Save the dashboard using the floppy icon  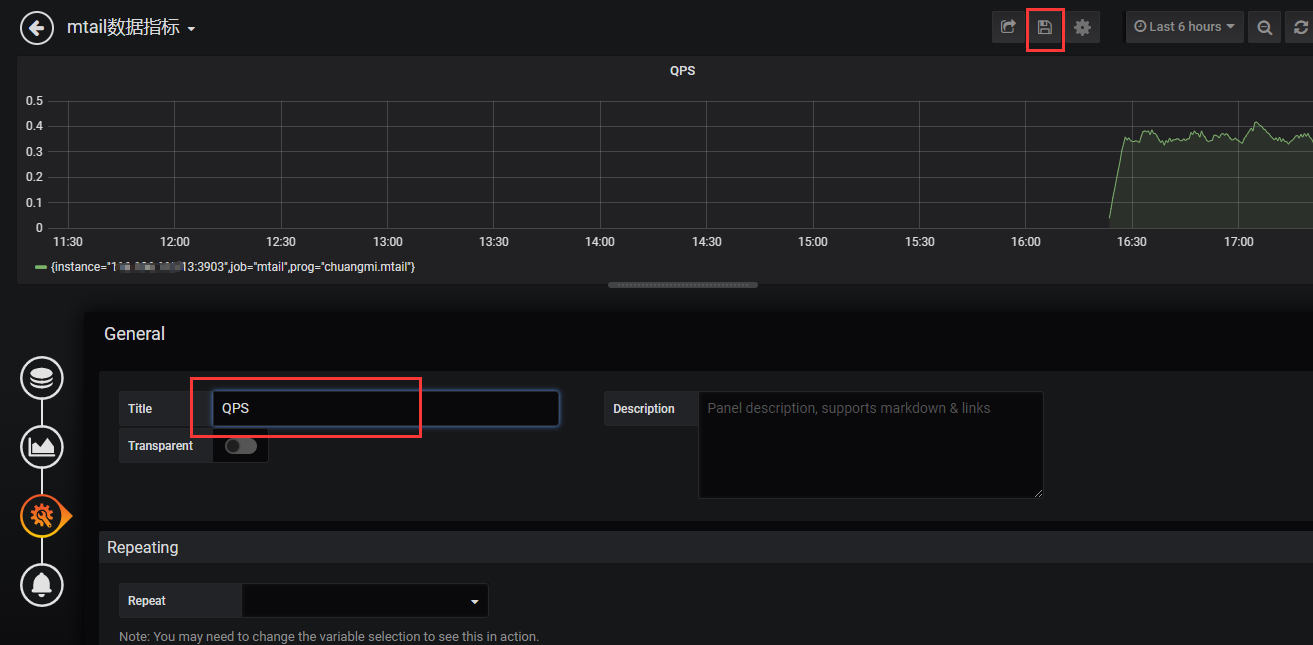point(1045,27)
